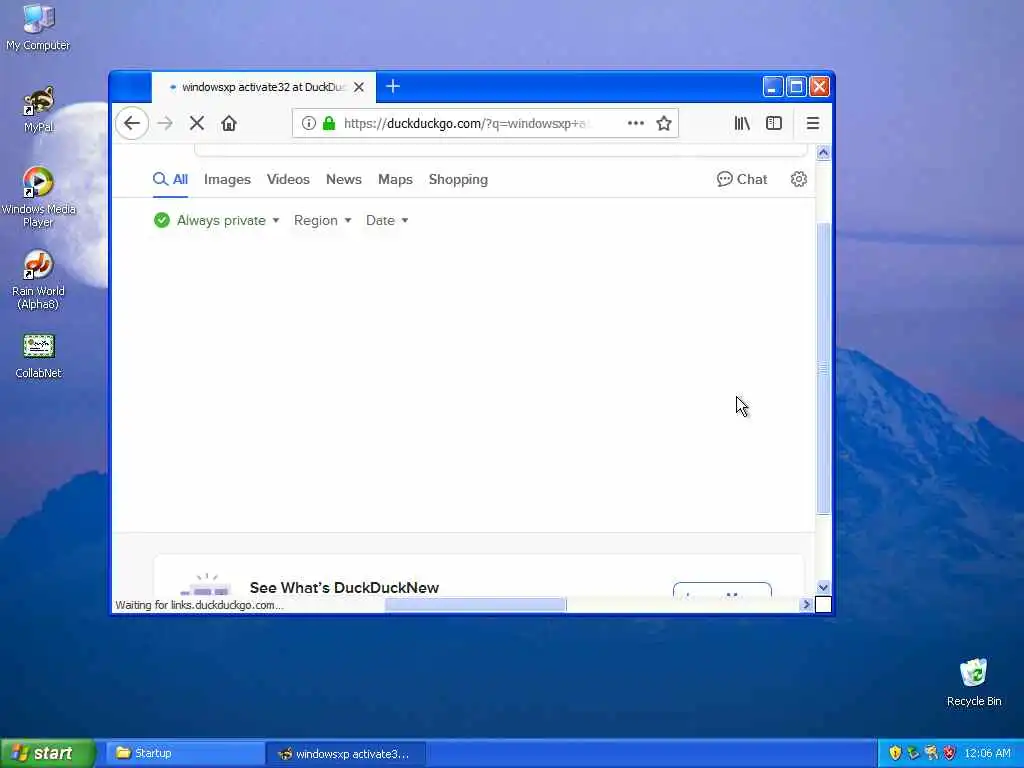Switch to Videos results tab
The image size is (1024, 768).
click(288, 179)
